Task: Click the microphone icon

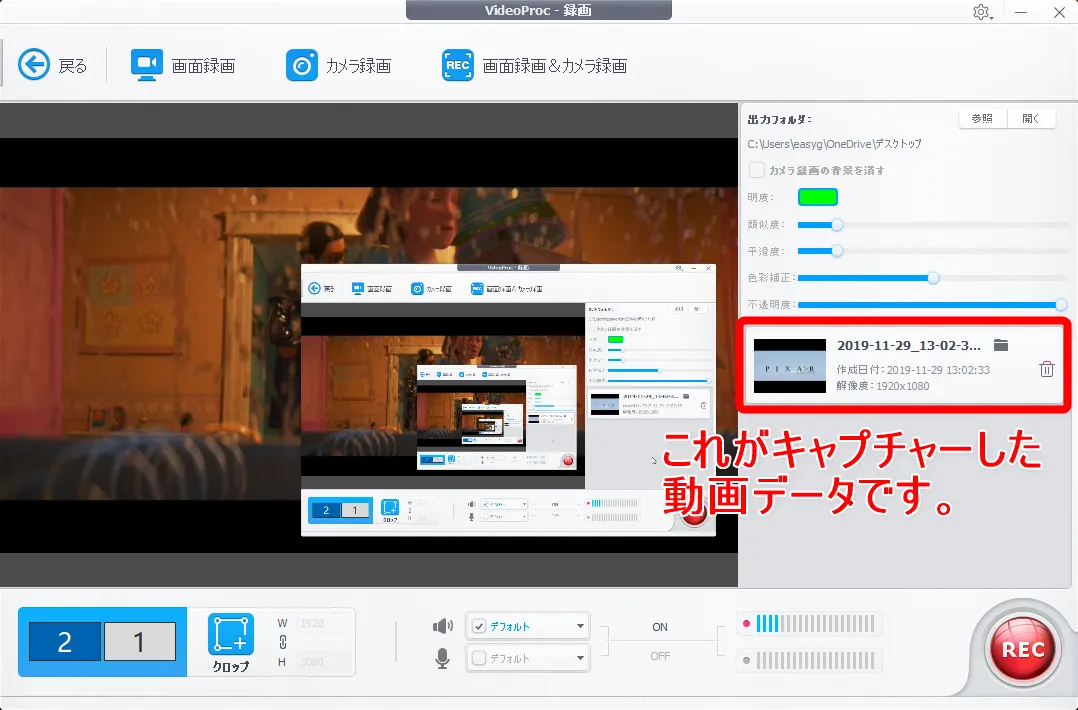Action: (x=443, y=658)
